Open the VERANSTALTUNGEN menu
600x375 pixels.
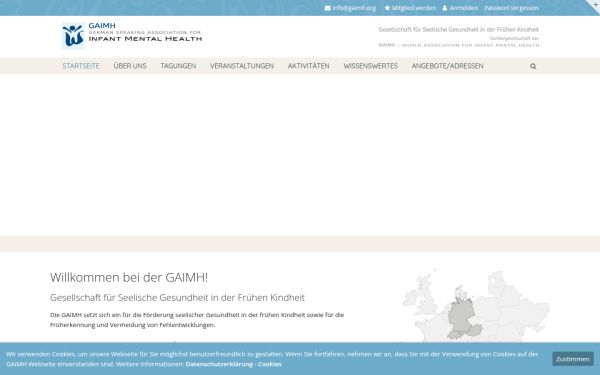pyautogui.click(x=242, y=66)
